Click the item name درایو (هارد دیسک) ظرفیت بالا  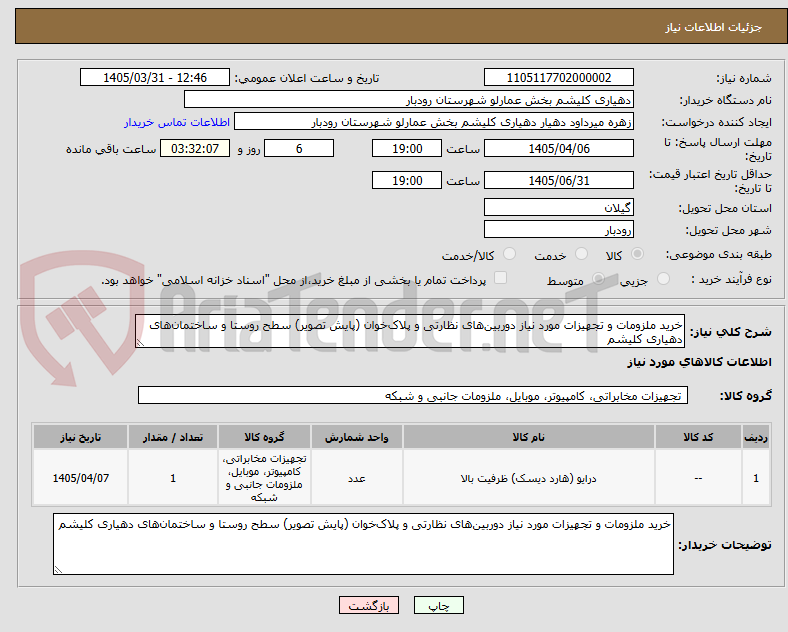pos(529,478)
